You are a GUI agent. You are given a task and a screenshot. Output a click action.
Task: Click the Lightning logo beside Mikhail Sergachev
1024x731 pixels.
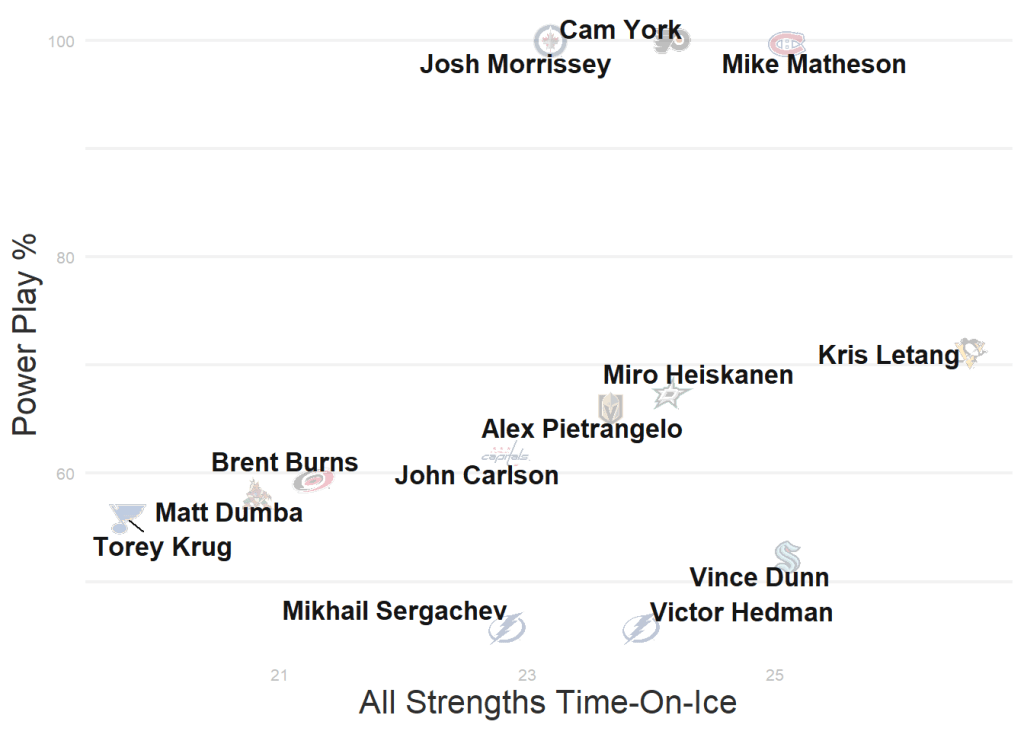pos(507,629)
